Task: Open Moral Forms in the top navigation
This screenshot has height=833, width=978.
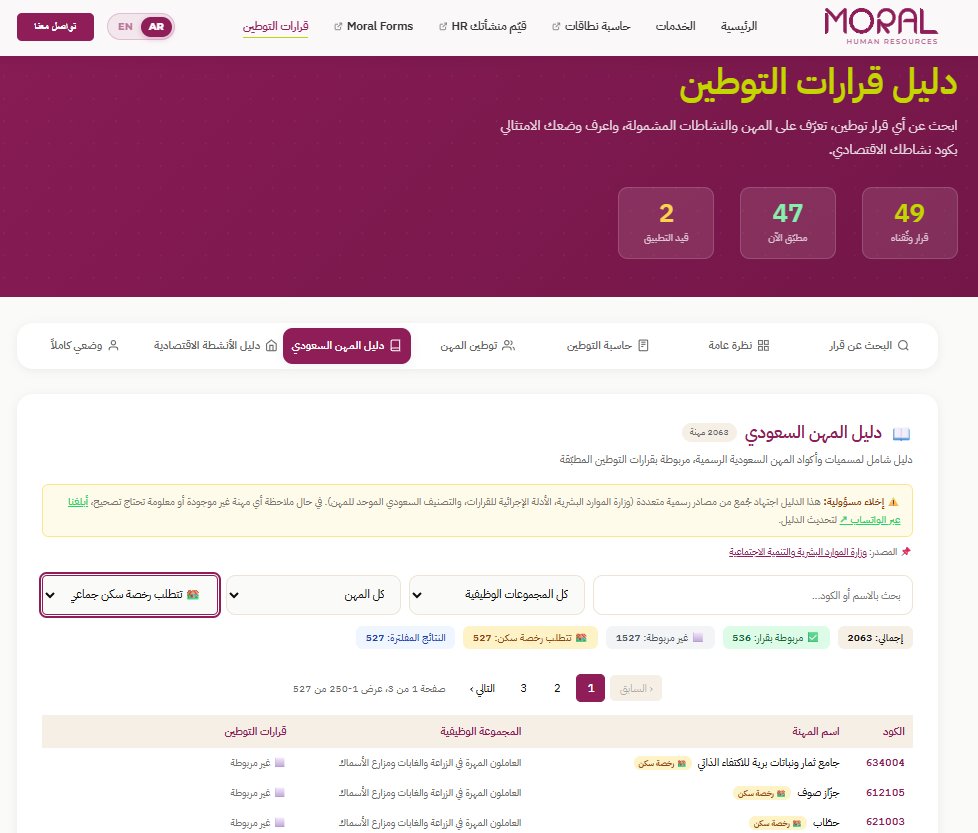Action: (374, 26)
